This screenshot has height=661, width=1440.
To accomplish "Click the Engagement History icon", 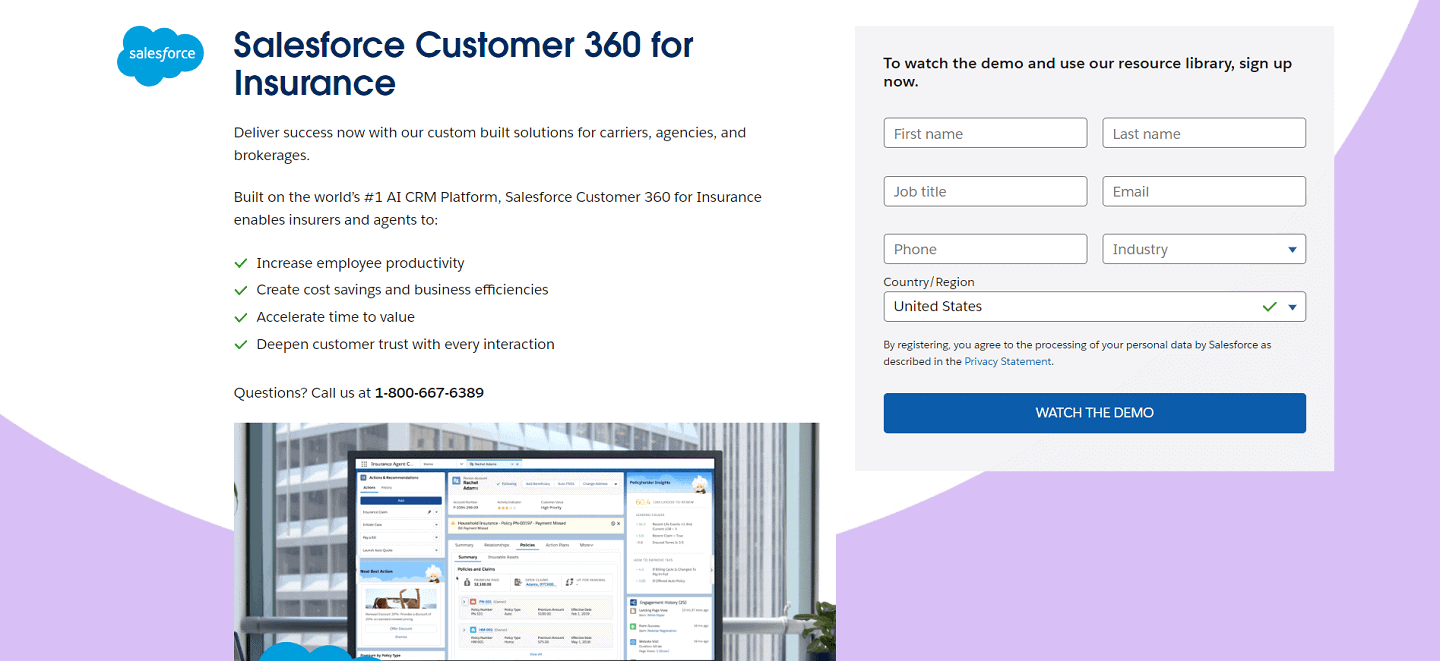I will 632,602.
